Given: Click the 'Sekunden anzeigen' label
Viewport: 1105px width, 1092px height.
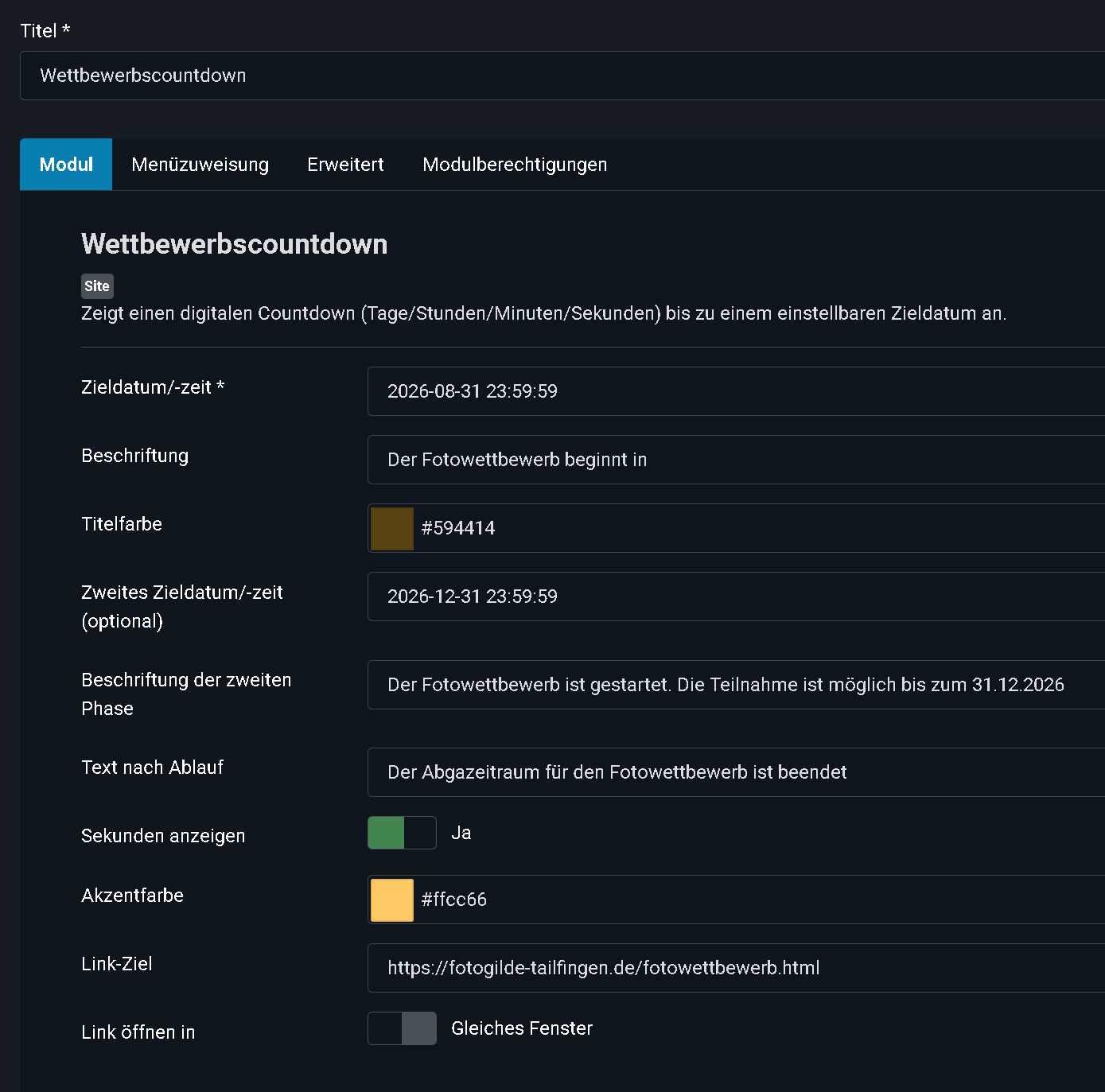Looking at the screenshot, I should pyautogui.click(x=163, y=836).
